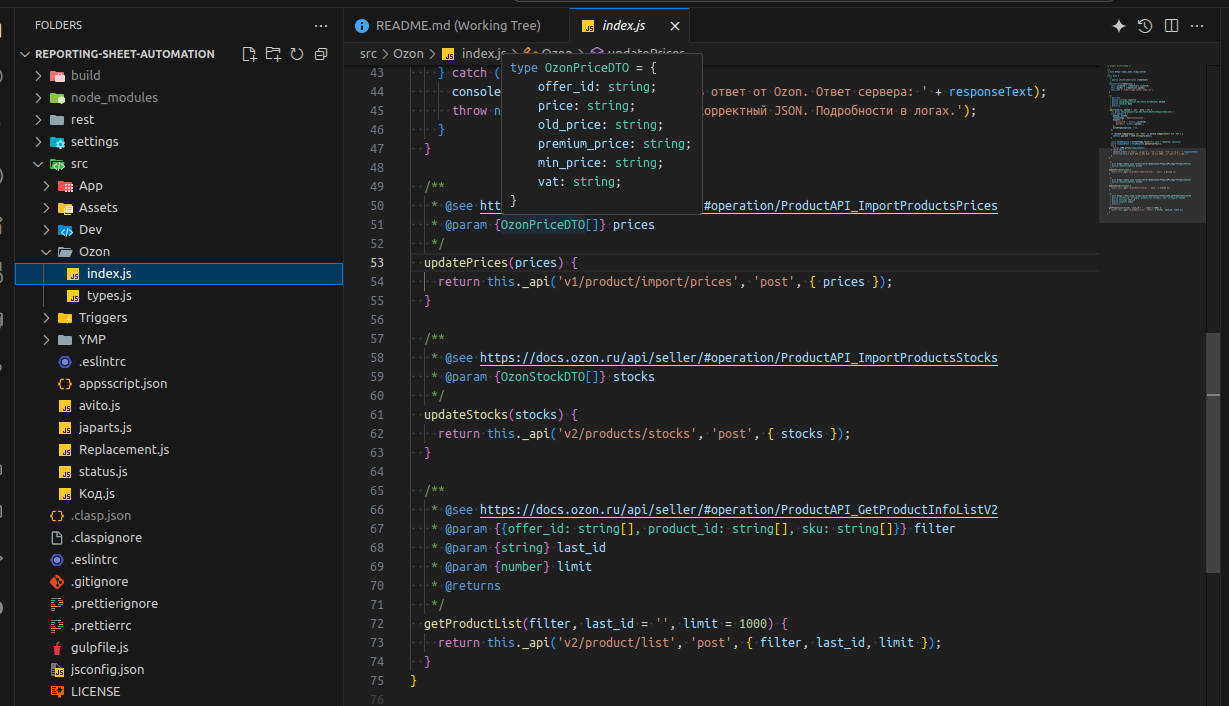This screenshot has height=706, width=1229.
Task: Create a new folder in Explorer
Action: click(x=273, y=54)
